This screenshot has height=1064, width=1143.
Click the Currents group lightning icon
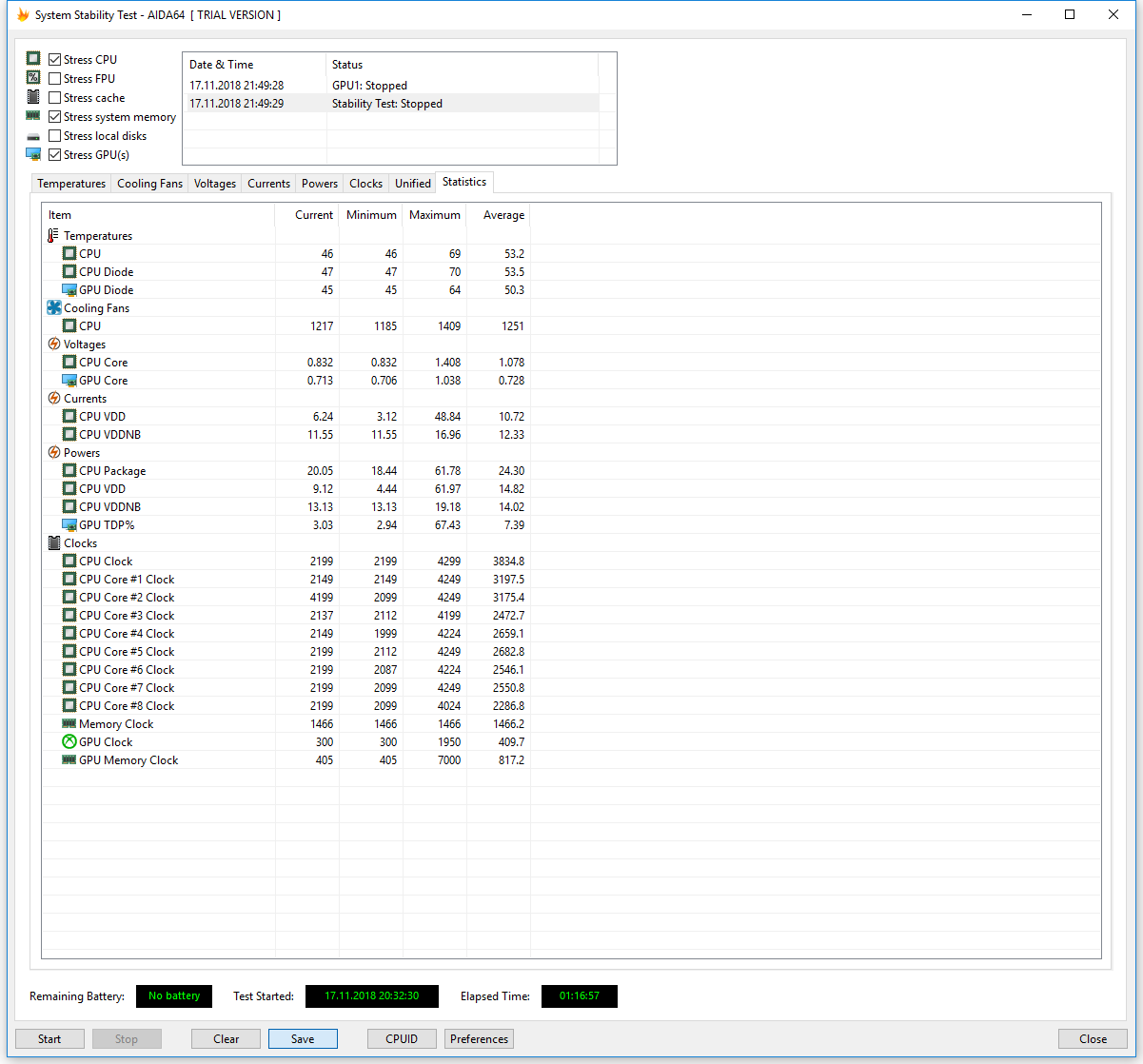(x=53, y=398)
